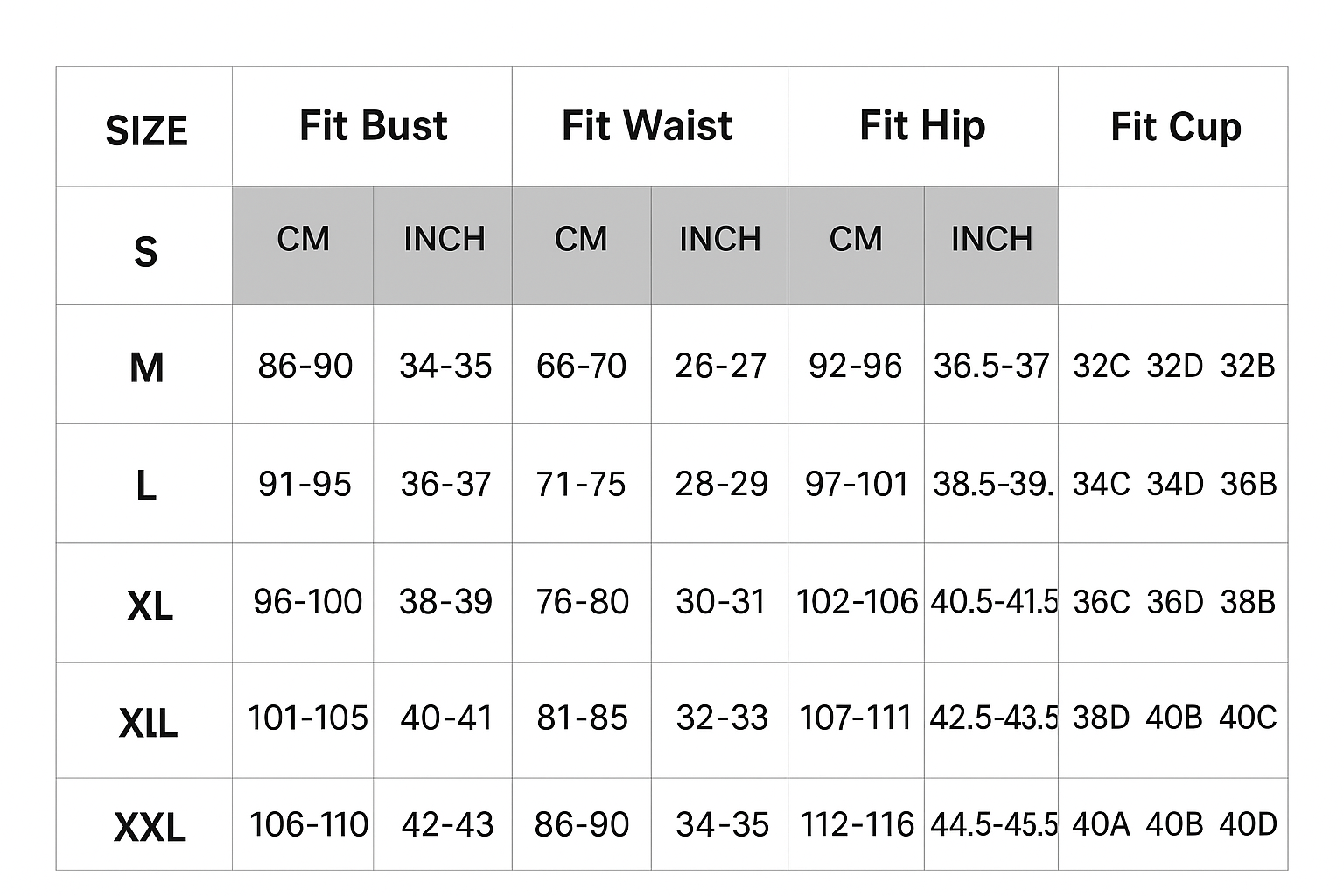Click the Fit Hip header
1344x896 pixels.
[x=923, y=127]
